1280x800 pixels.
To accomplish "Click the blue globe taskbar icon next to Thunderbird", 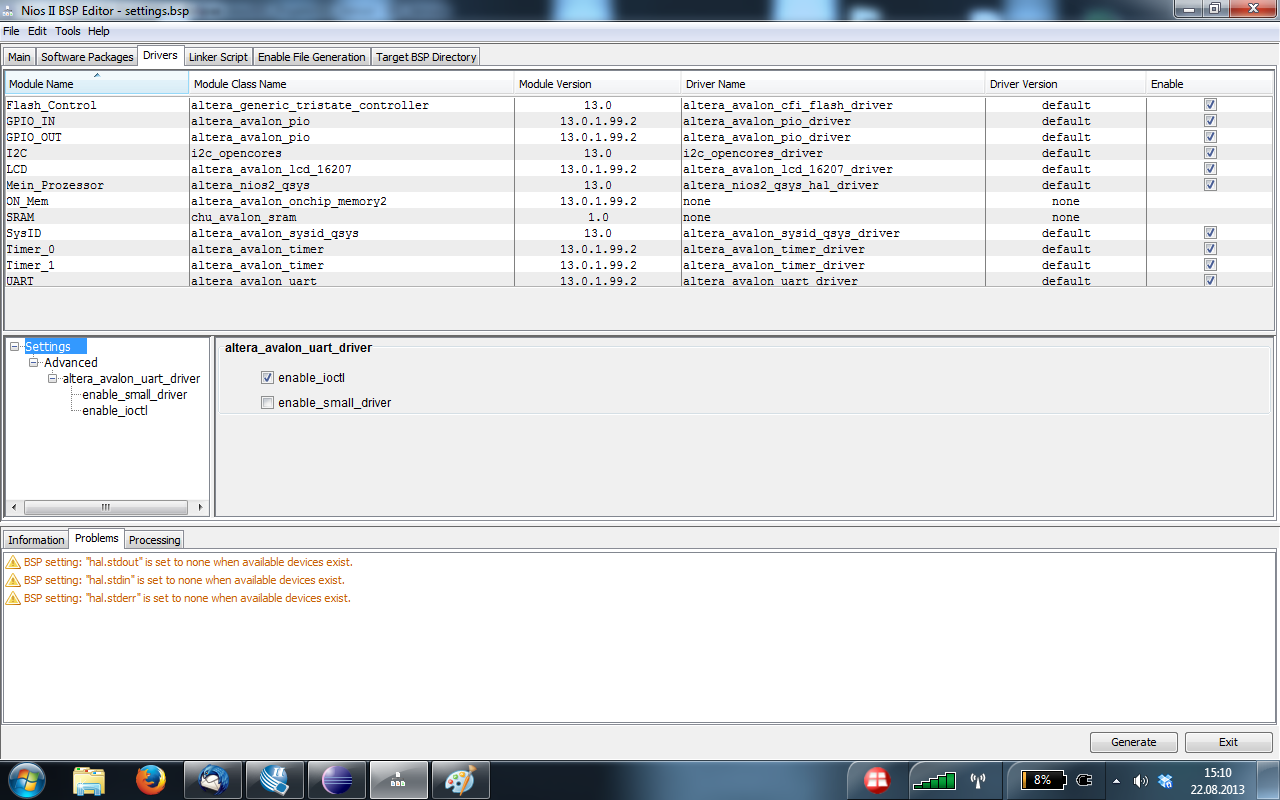I will click(x=275, y=779).
